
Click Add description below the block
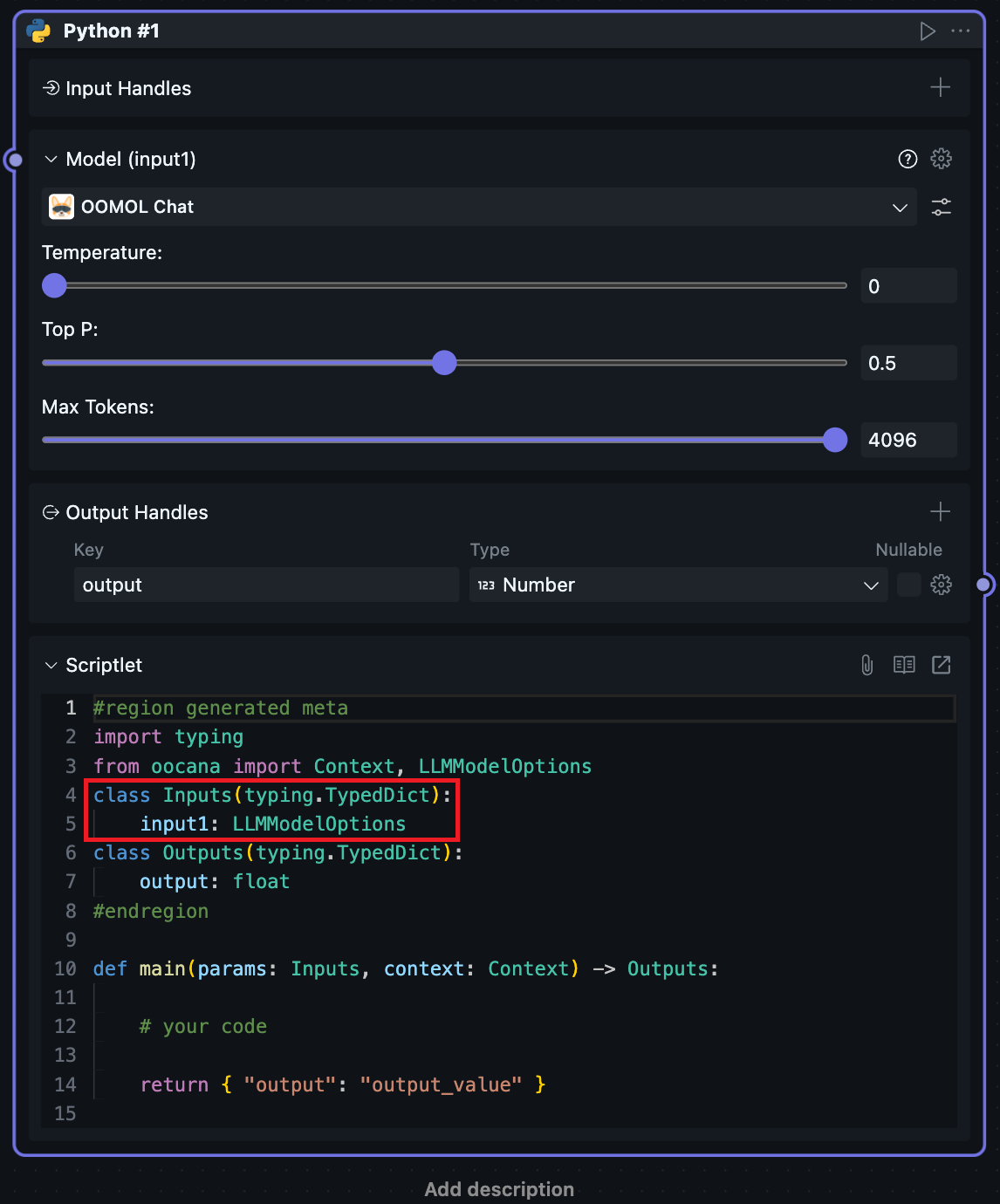(499, 1189)
